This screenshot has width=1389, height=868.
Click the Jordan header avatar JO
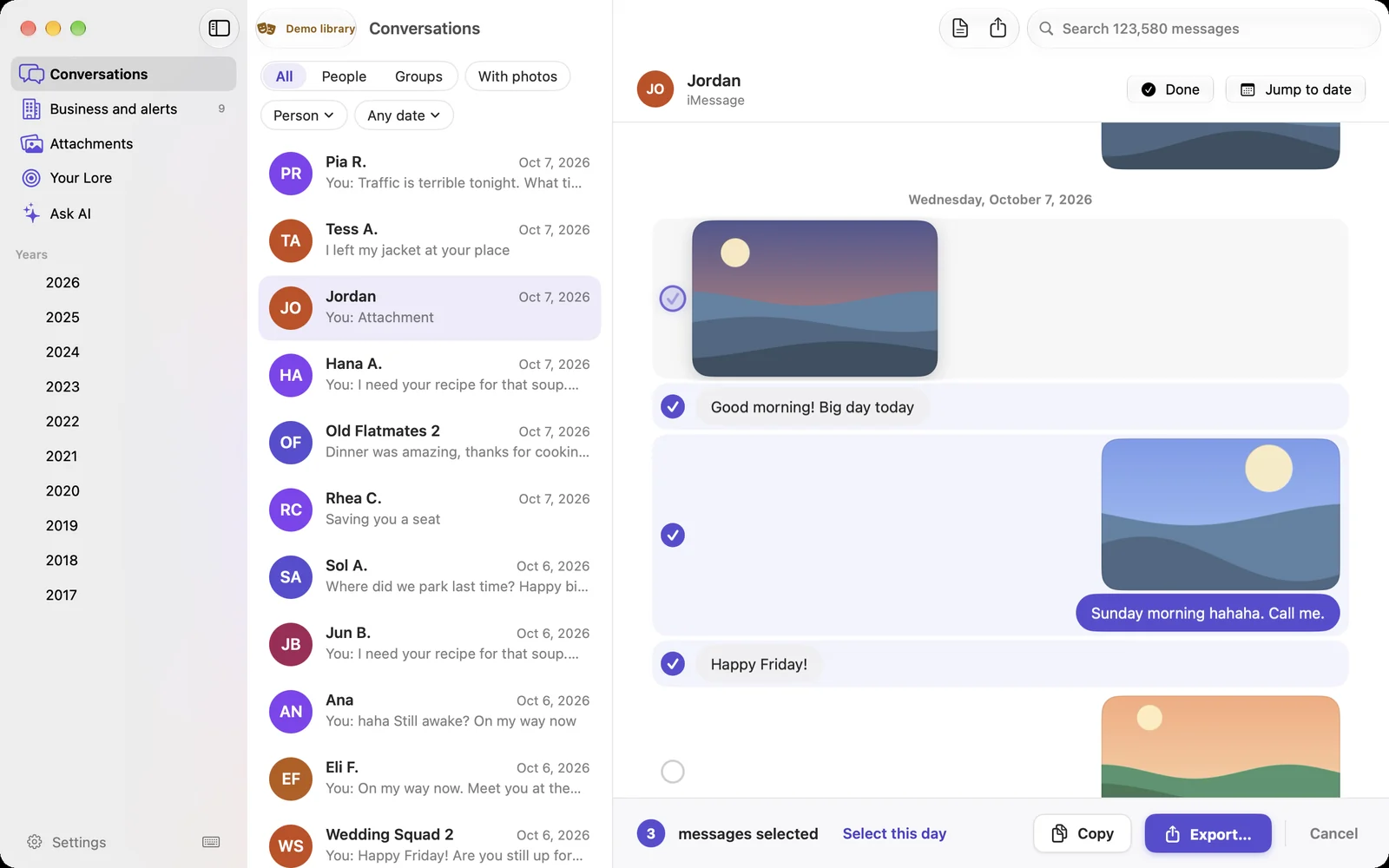[655, 89]
